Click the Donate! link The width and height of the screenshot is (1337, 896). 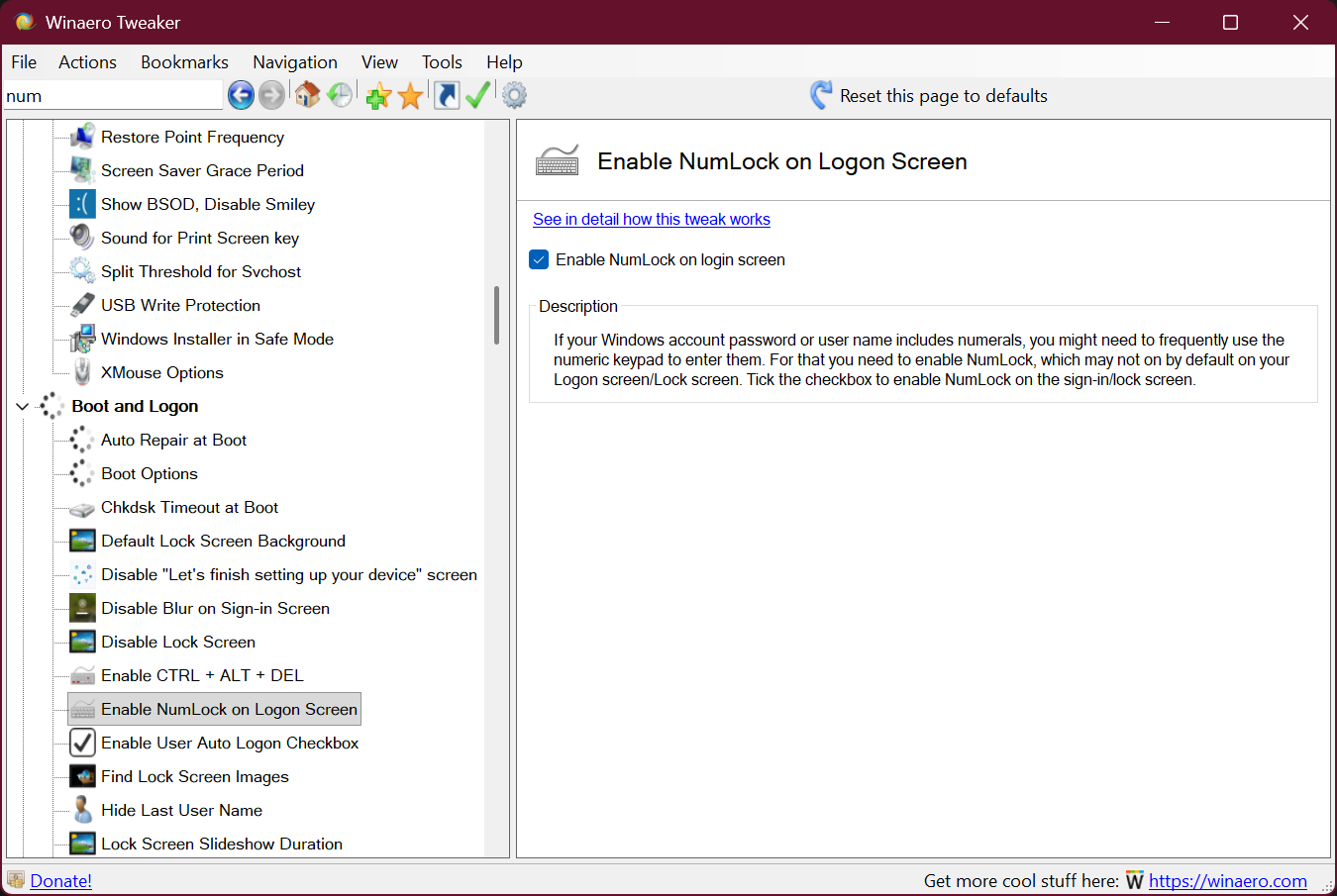pyautogui.click(x=60, y=881)
